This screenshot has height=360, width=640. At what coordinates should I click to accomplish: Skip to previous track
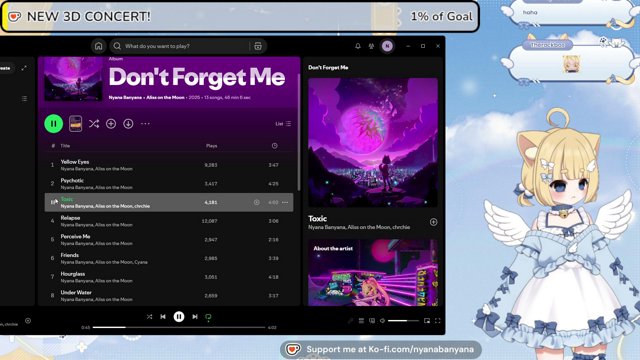[x=163, y=317]
